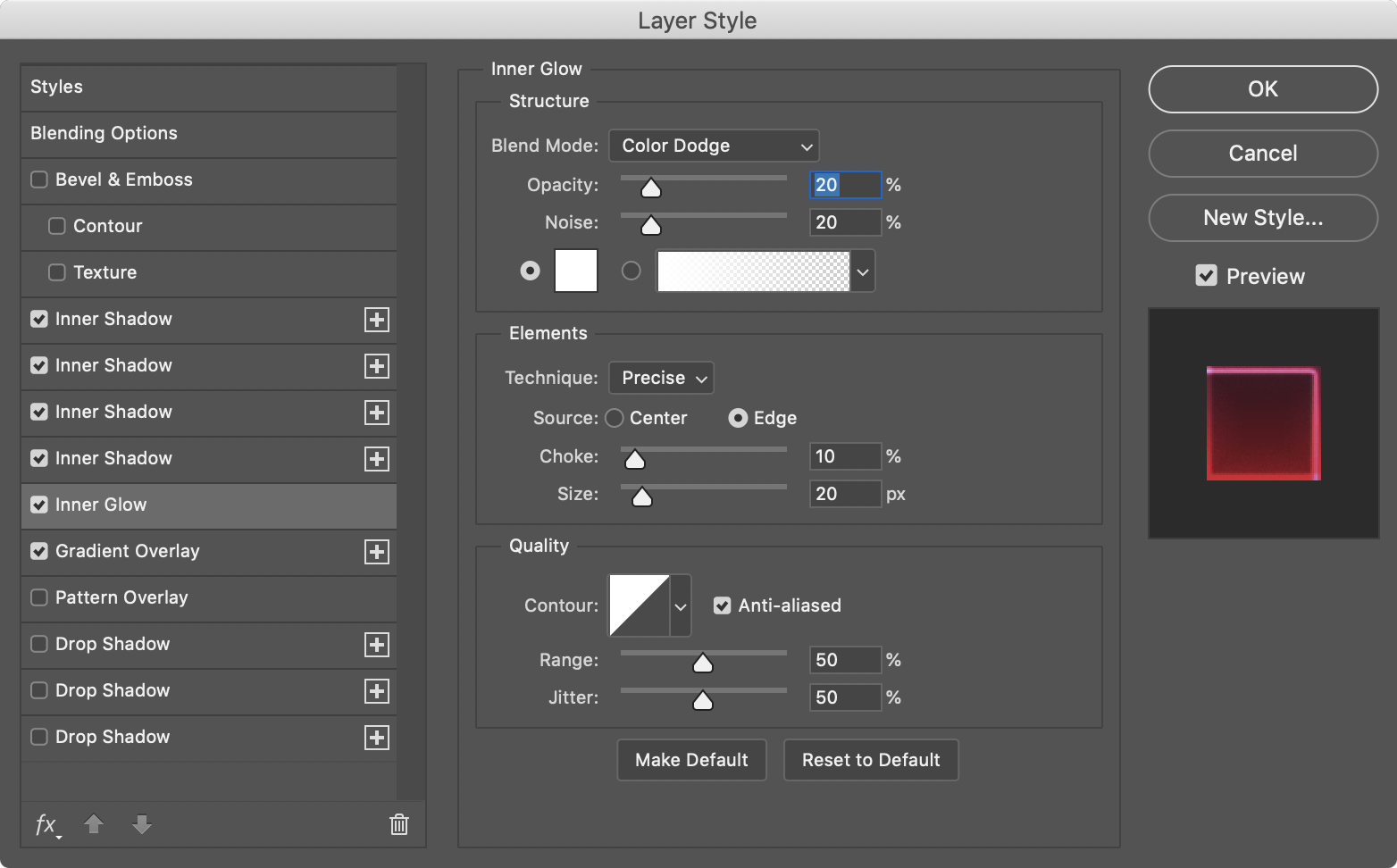
Task: Open the Contour curve thumbnail editor
Action: [639, 605]
